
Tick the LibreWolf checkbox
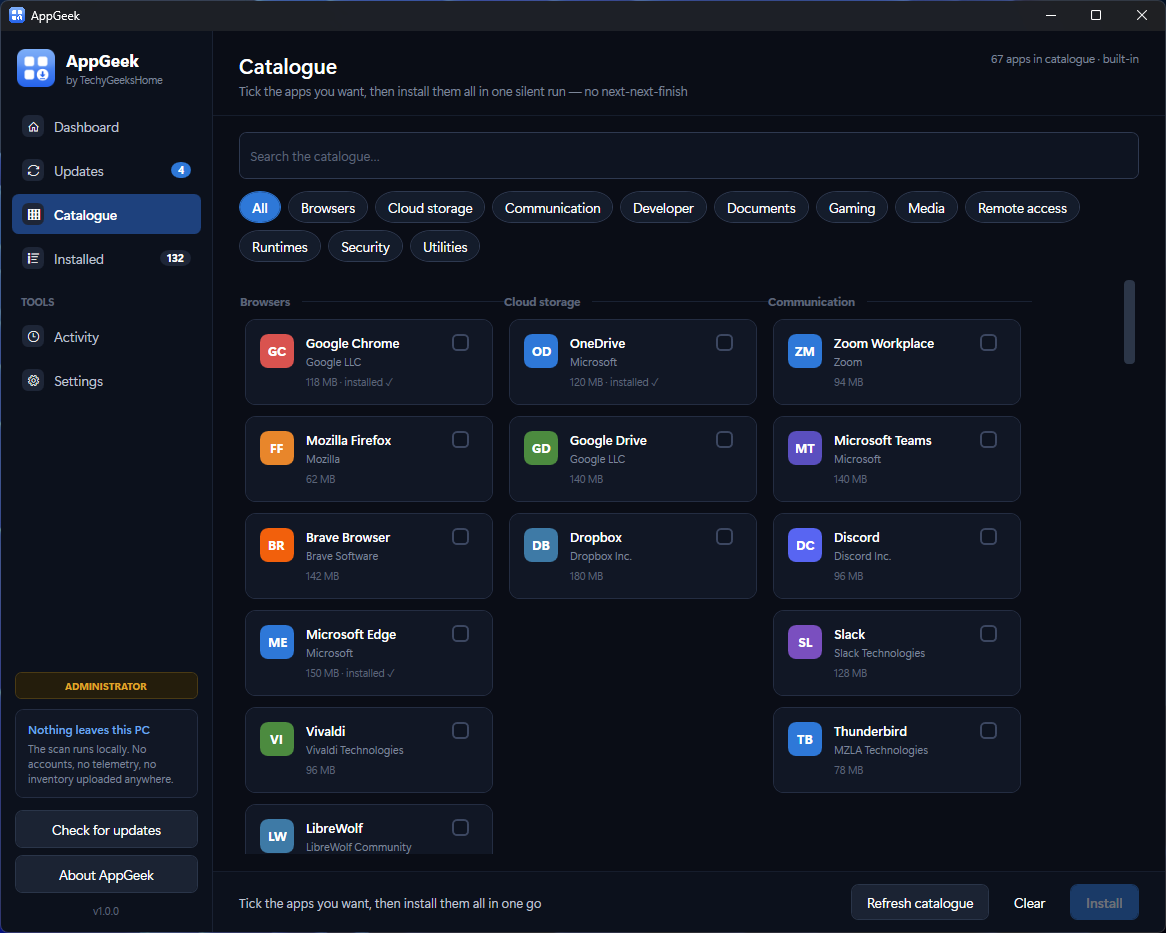click(460, 828)
